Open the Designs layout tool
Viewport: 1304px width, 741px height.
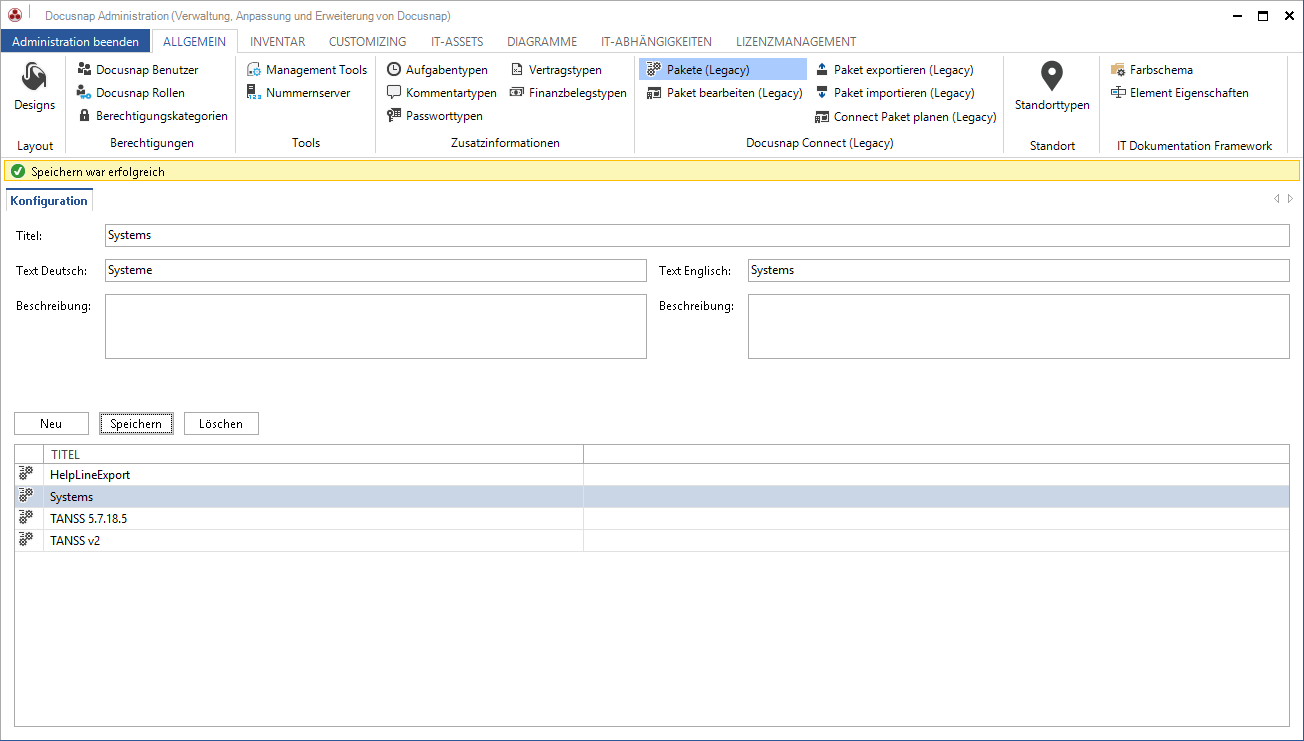point(35,87)
